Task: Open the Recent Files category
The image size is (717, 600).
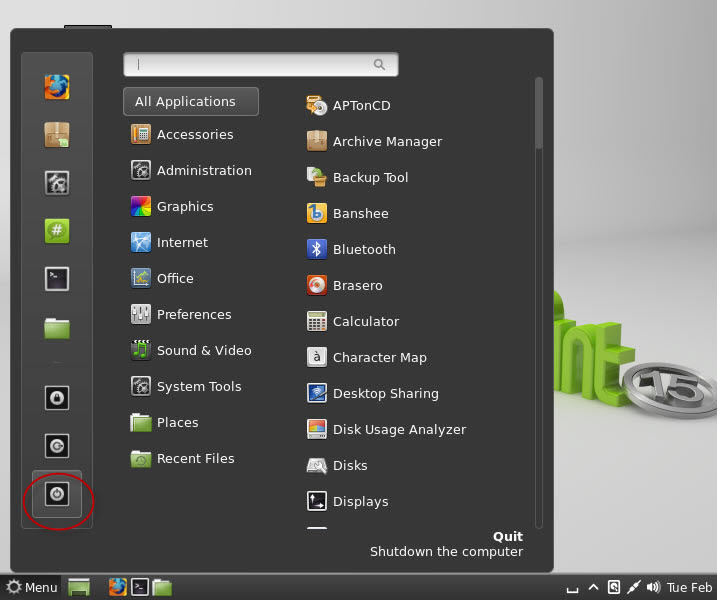Action: (x=182, y=459)
